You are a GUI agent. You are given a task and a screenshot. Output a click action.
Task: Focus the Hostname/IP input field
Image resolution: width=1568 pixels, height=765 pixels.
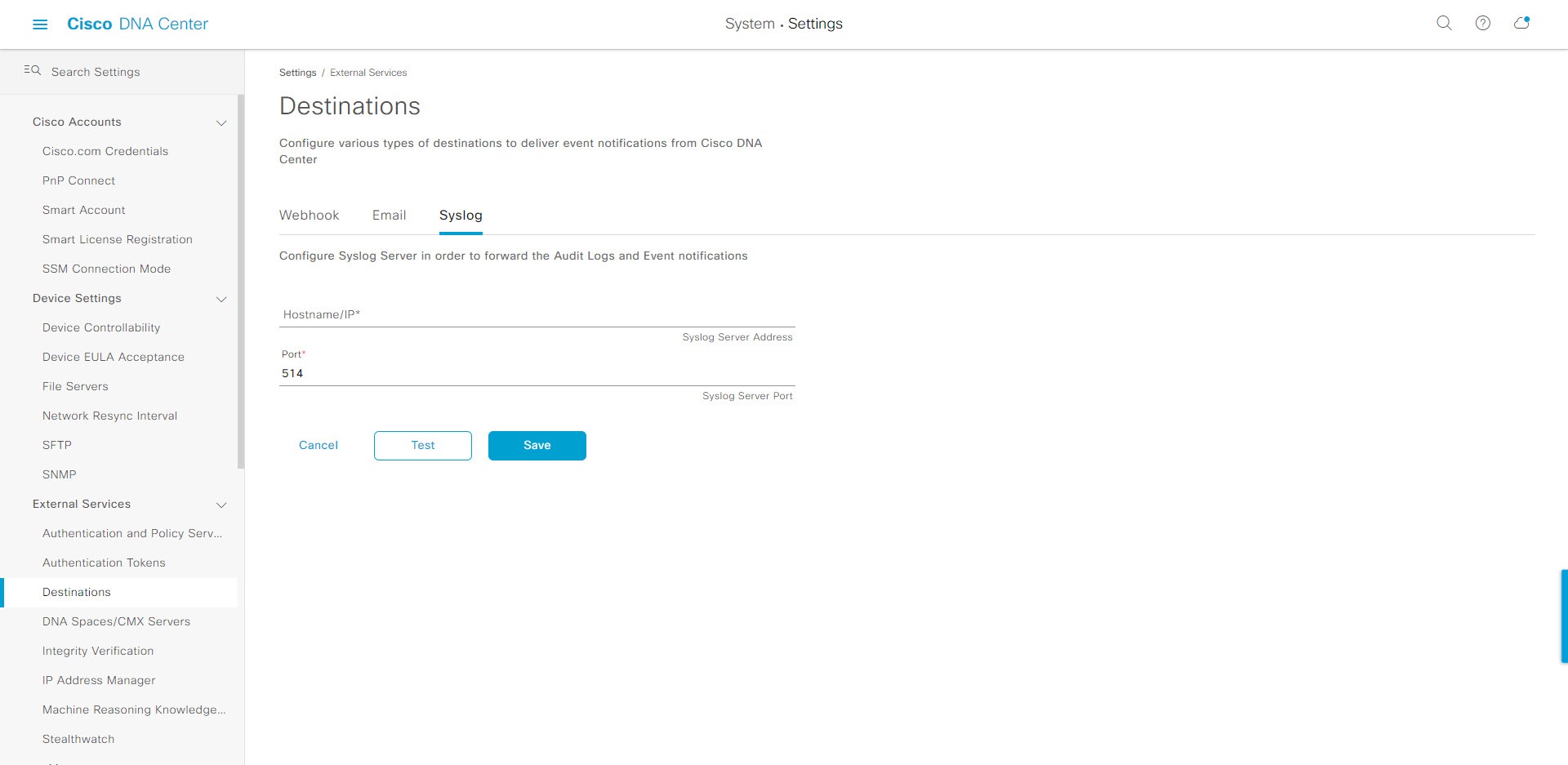[537, 314]
